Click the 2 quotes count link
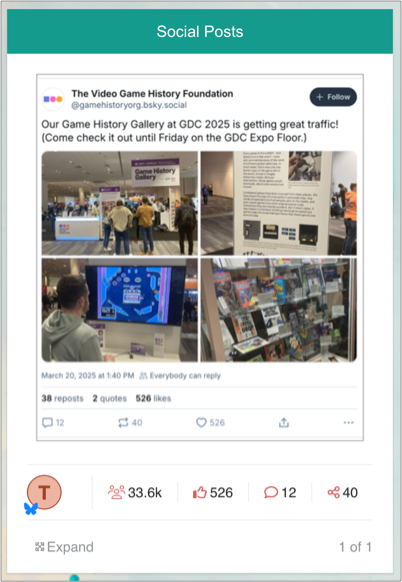The width and height of the screenshot is (402, 582). [110, 398]
